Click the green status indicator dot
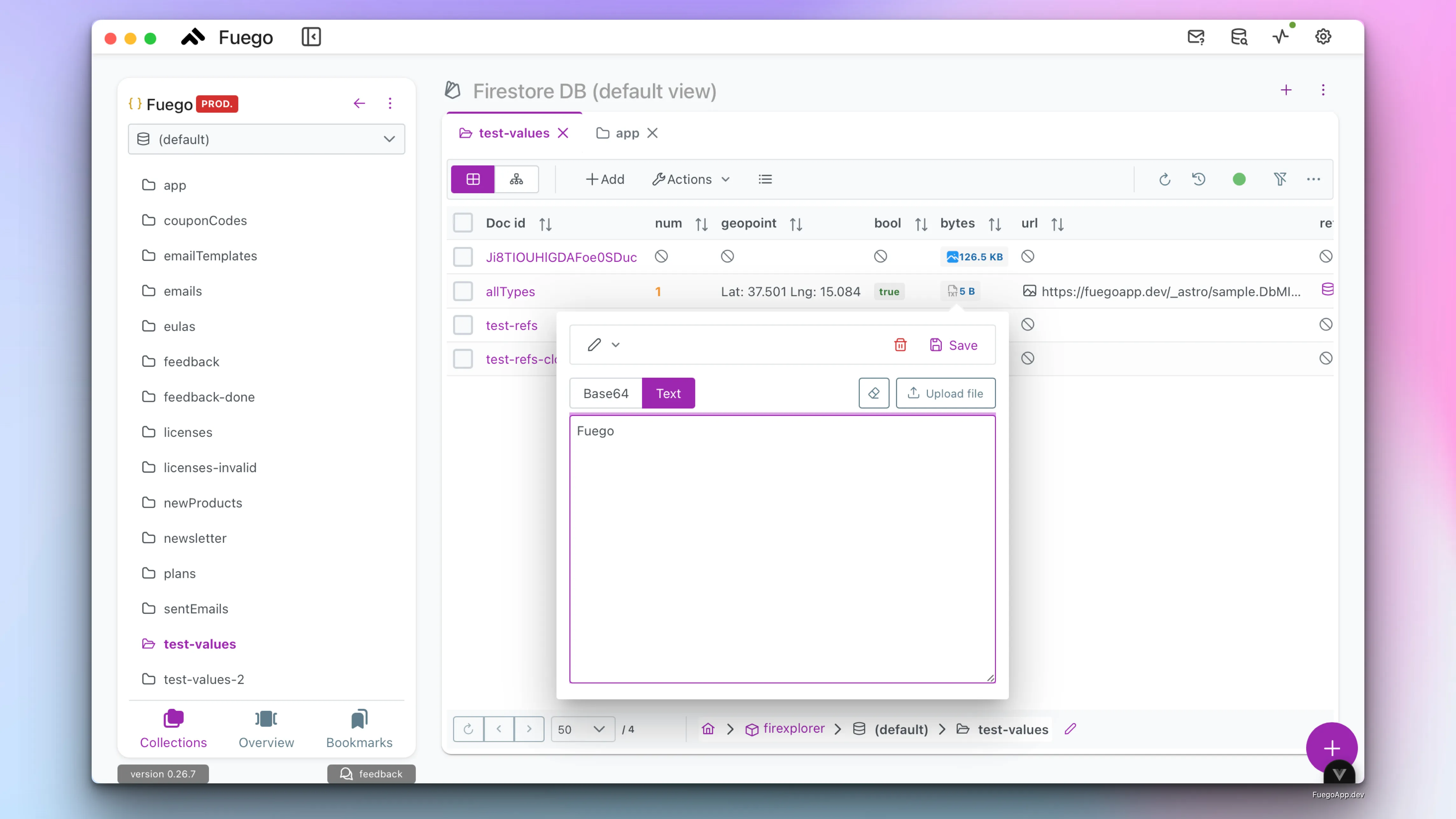This screenshot has width=1456, height=819. point(1239,179)
